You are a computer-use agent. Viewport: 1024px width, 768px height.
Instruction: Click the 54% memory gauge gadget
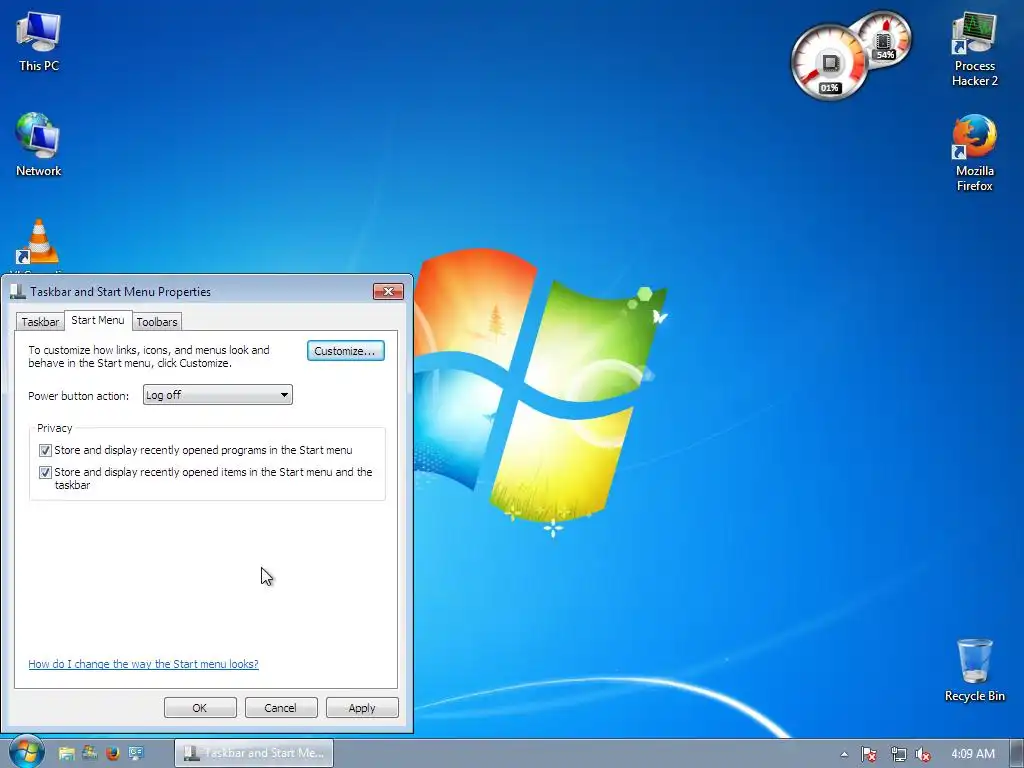[884, 39]
